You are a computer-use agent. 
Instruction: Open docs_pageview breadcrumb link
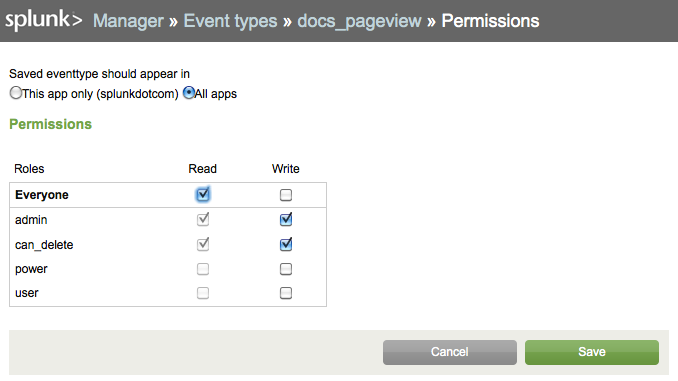(x=359, y=21)
